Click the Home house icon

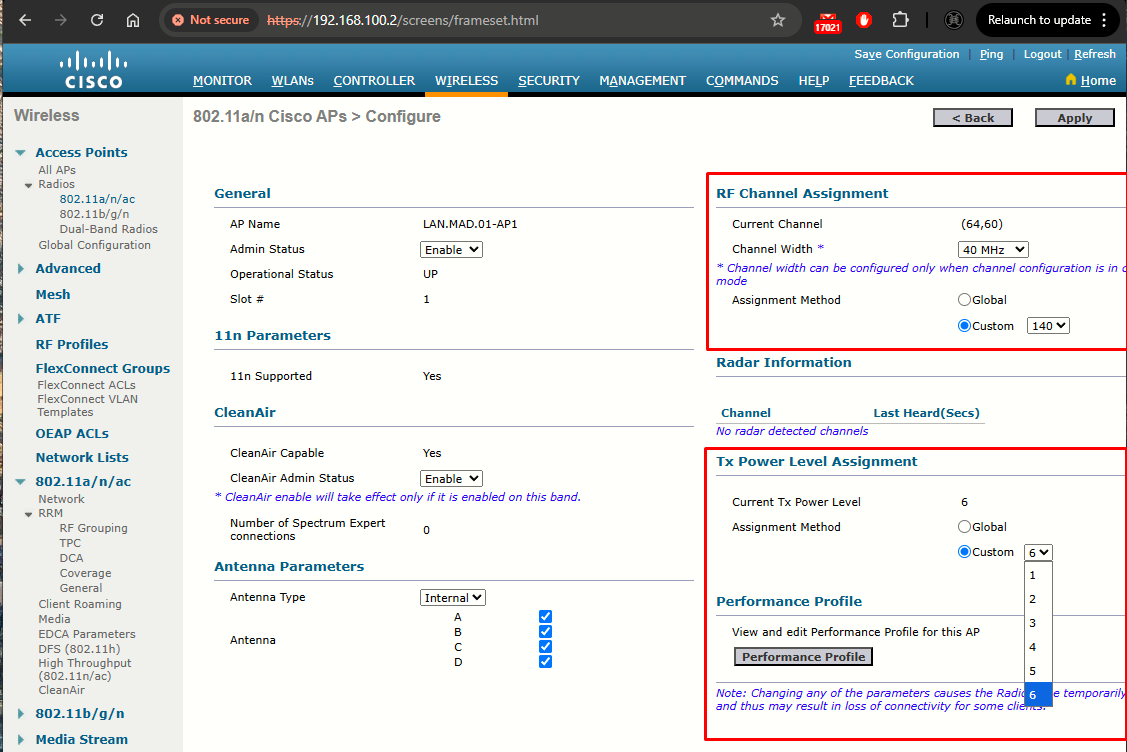tap(1071, 79)
